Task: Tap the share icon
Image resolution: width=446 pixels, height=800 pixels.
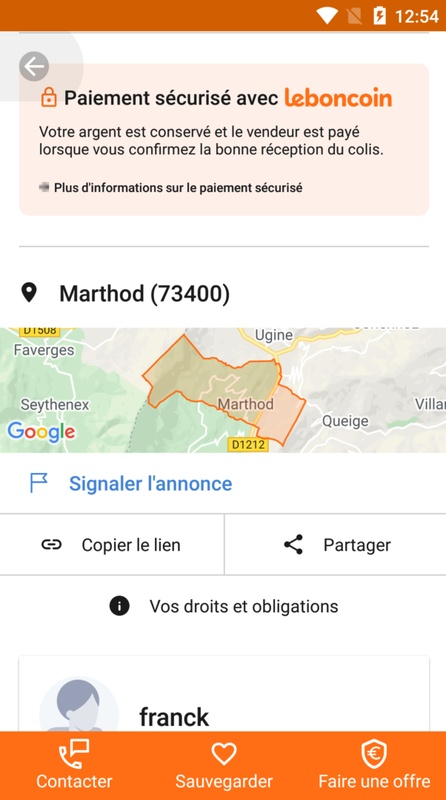Action: pos(293,544)
